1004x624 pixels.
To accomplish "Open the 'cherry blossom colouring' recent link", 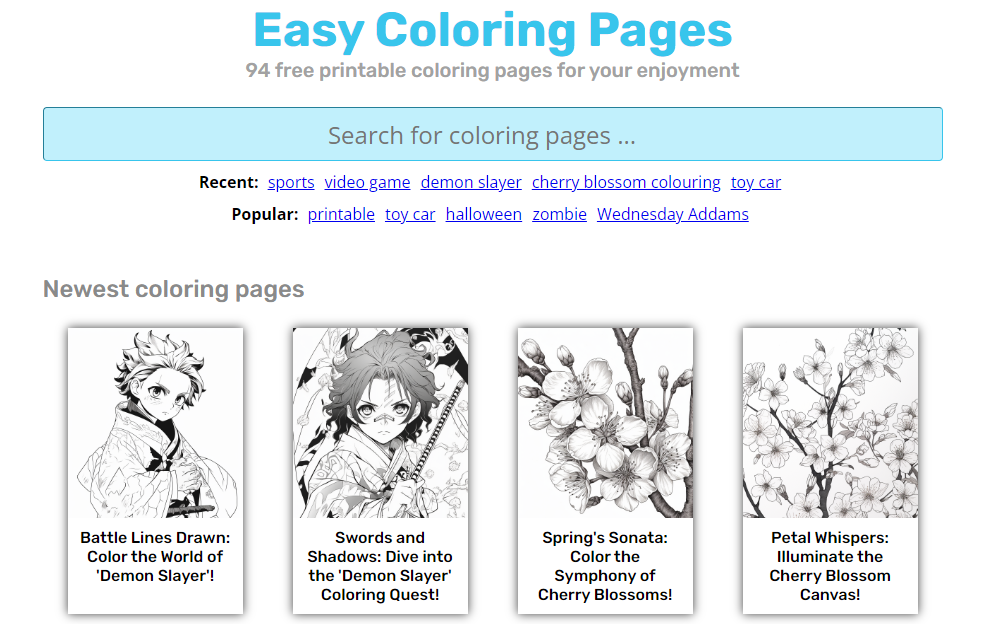I will 626,182.
